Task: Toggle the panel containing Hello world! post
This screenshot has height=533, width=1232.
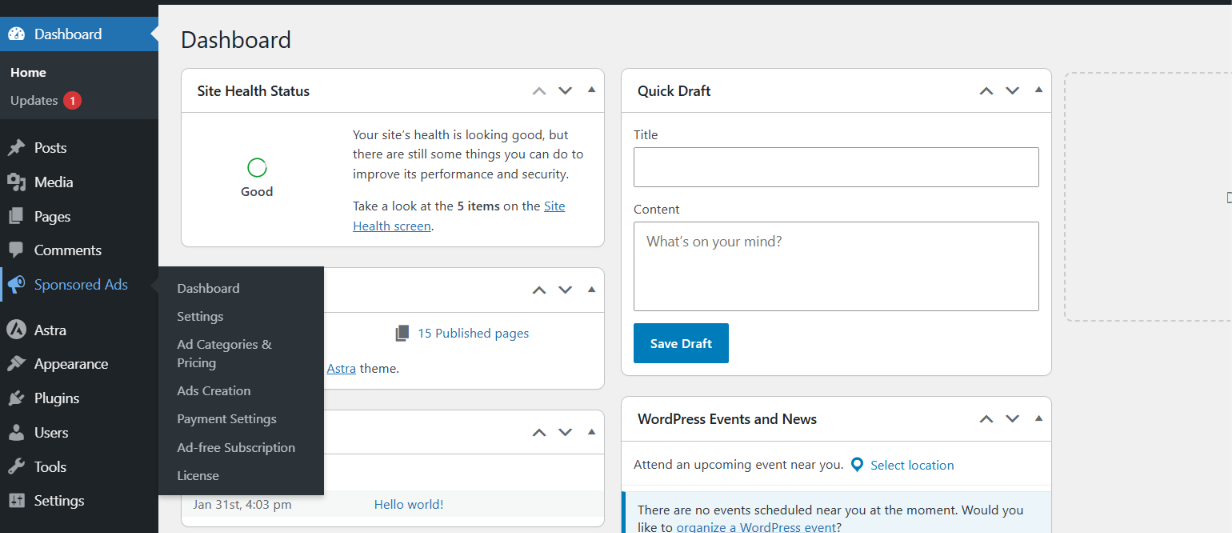Action: pyautogui.click(x=591, y=431)
